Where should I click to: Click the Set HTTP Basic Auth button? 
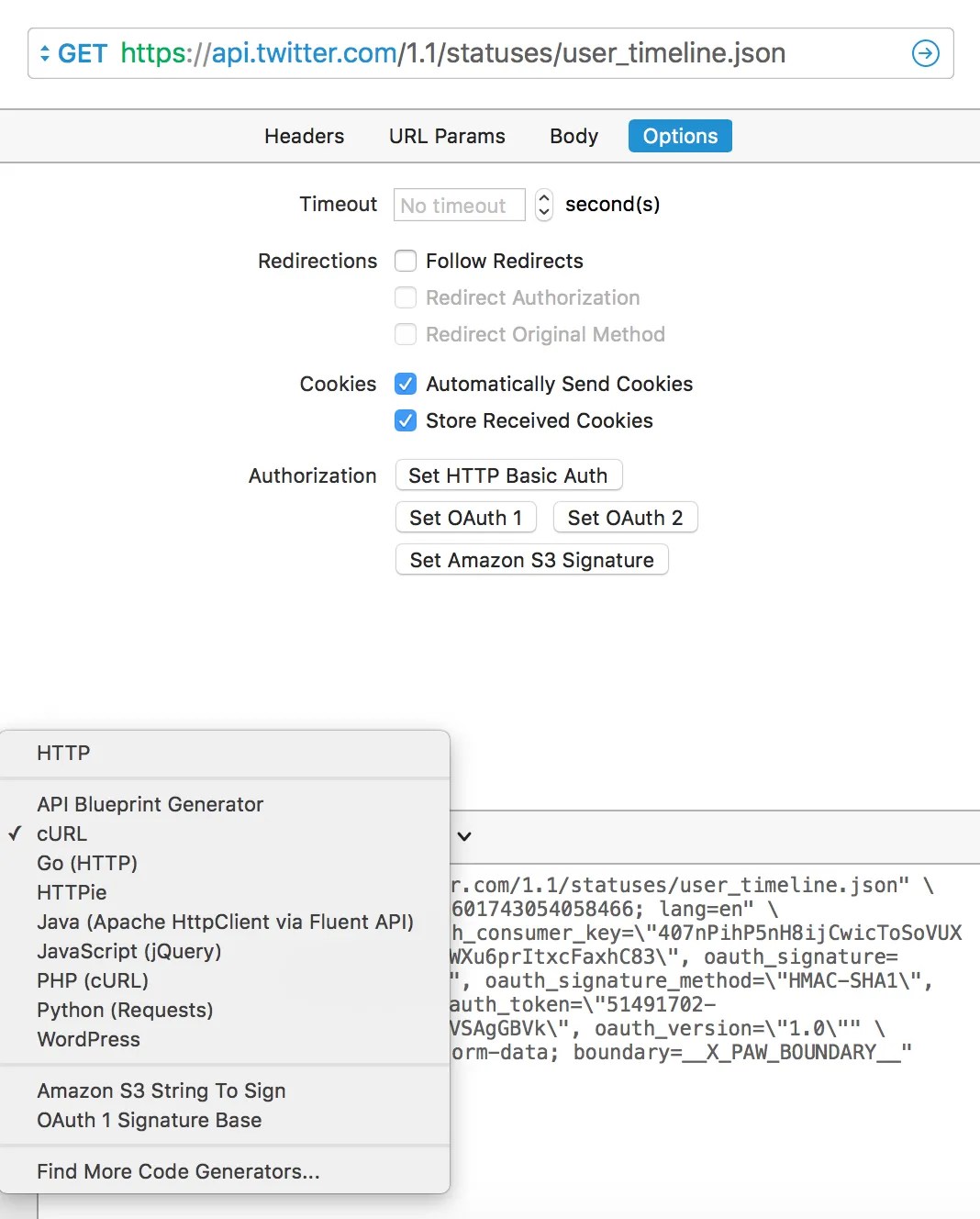coord(508,475)
